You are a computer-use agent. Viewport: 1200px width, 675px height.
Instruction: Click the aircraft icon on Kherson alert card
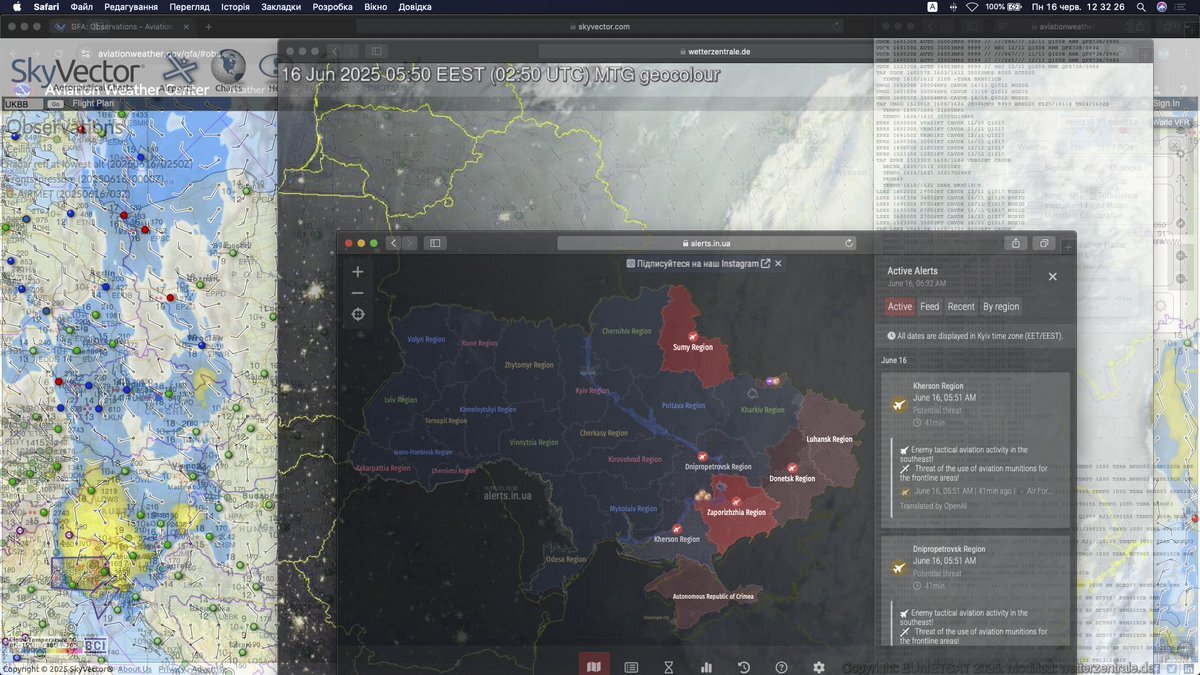[x=898, y=404]
